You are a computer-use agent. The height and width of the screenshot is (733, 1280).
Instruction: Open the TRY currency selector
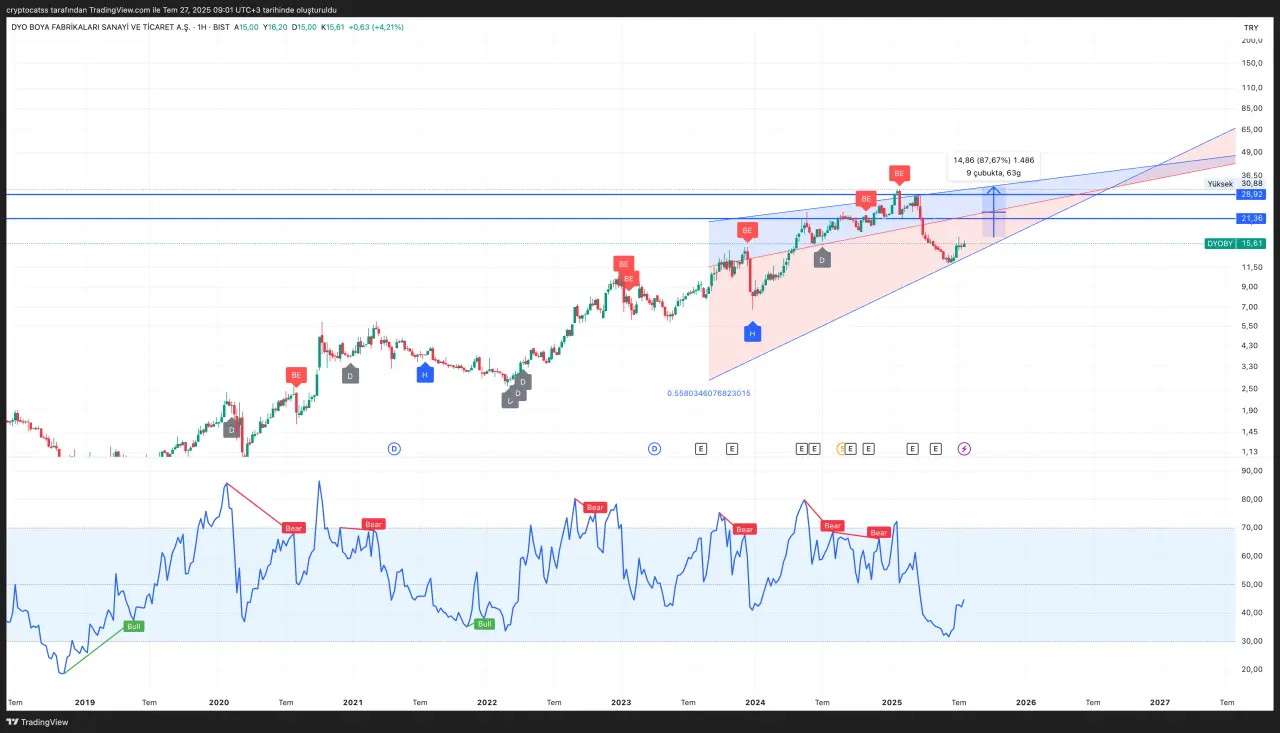pyautogui.click(x=1250, y=27)
